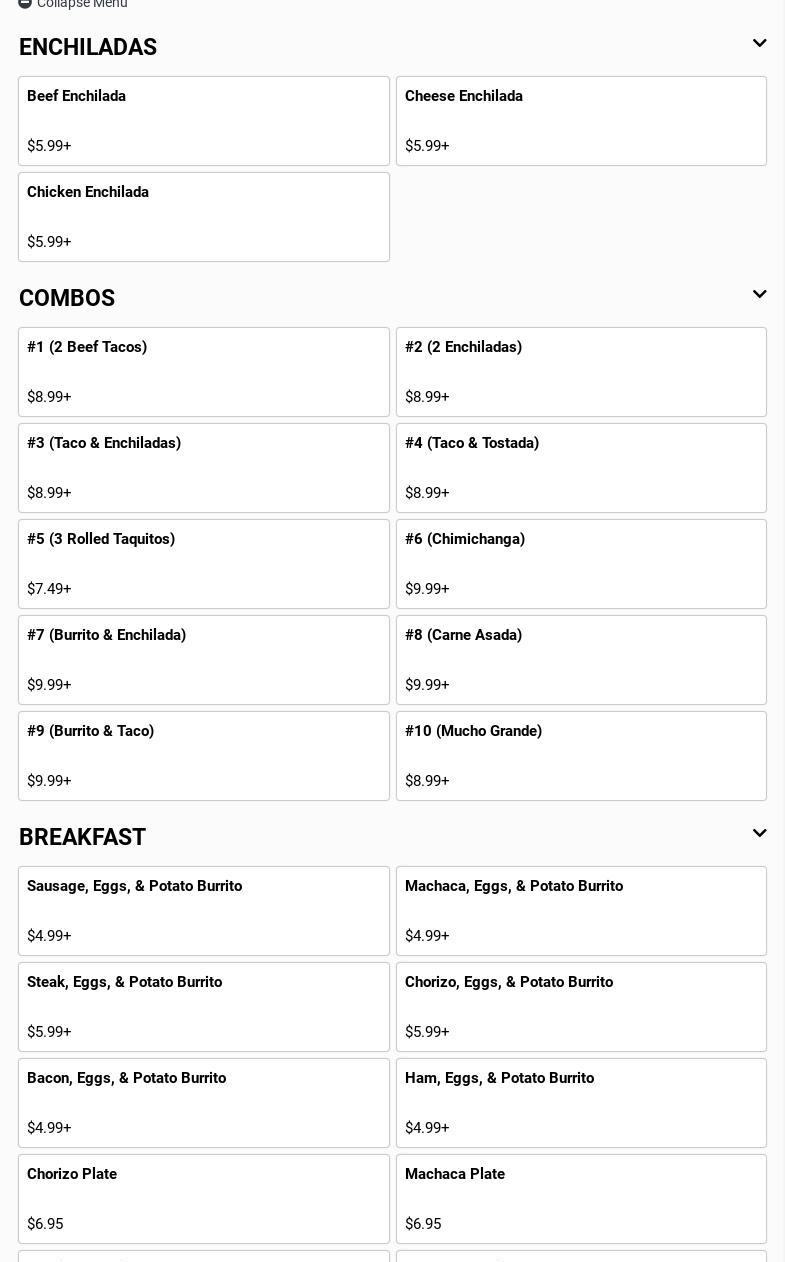
Task: Collapse the Enchiladas section chevron
Action: tap(759, 44)
